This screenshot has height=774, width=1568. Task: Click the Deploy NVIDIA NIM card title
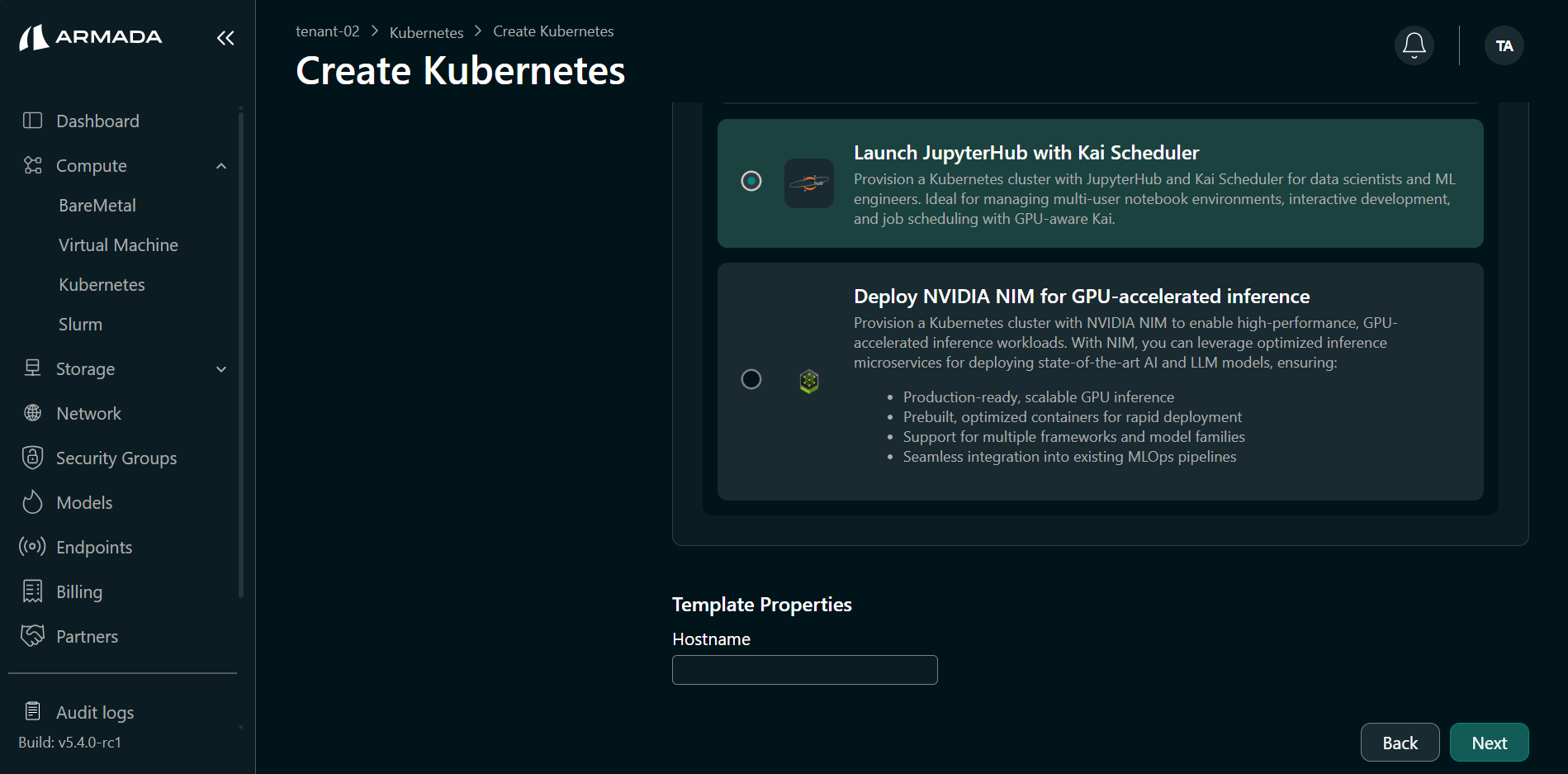pyautogui.click(x=1082, y=297)
